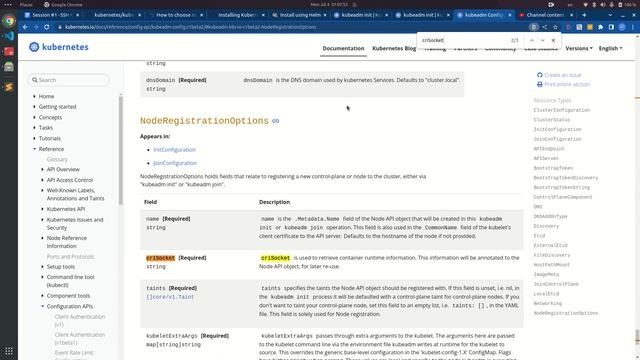Launch VS Code from the dock
The width and height of the screenshot is (640, 360).
tap(9, 36)
